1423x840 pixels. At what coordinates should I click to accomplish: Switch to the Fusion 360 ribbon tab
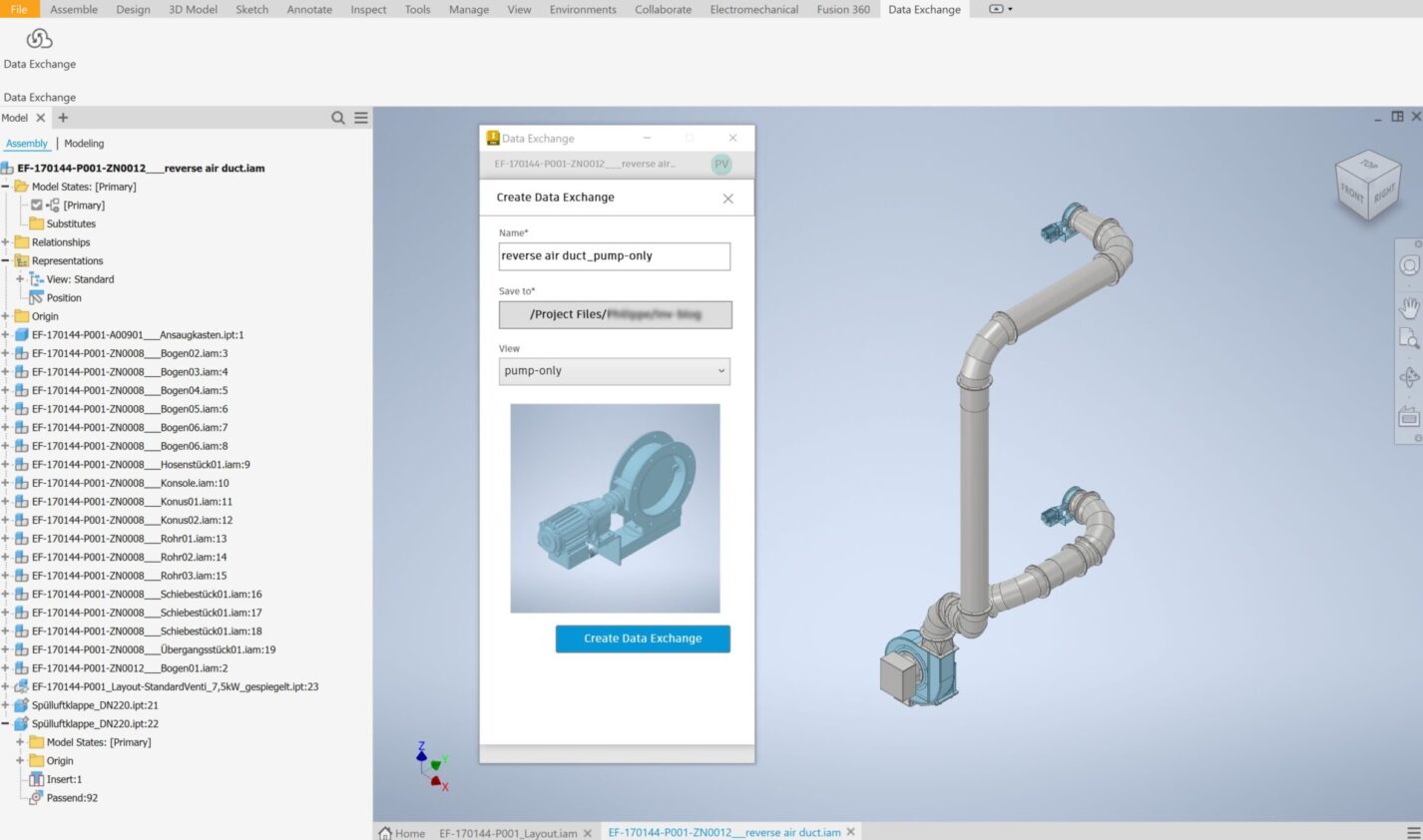[x=843, y=9]
